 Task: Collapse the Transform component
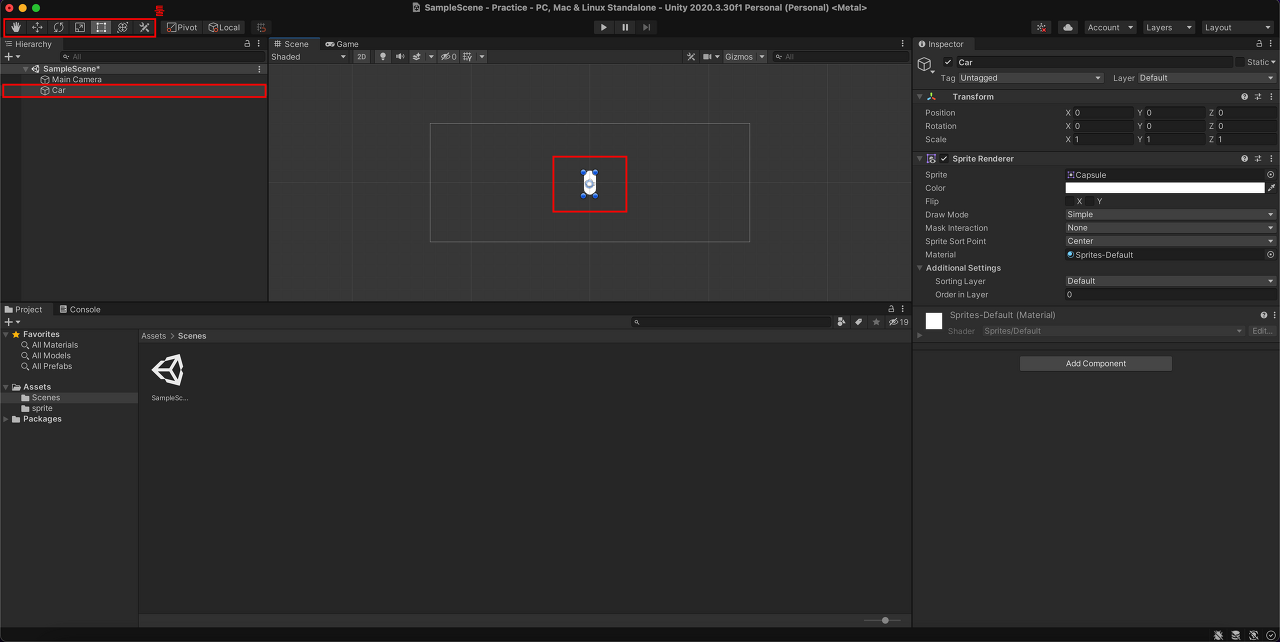919,97
